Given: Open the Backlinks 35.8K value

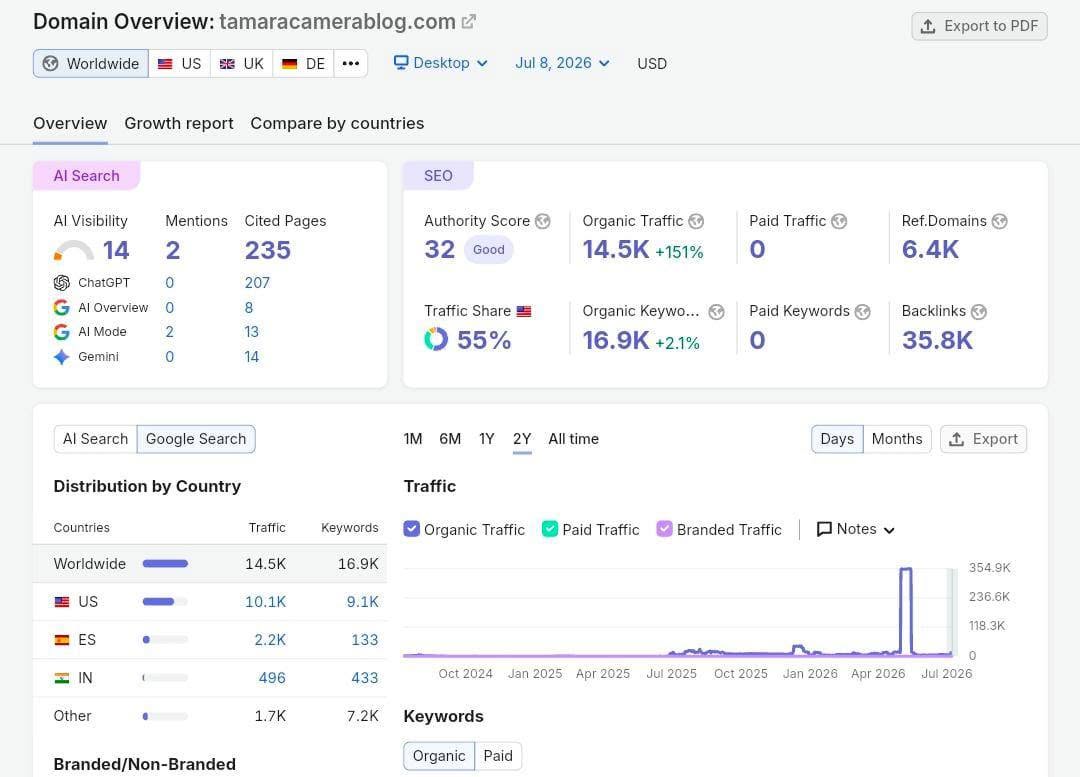Looking at the screenshot, I should 937,340.
